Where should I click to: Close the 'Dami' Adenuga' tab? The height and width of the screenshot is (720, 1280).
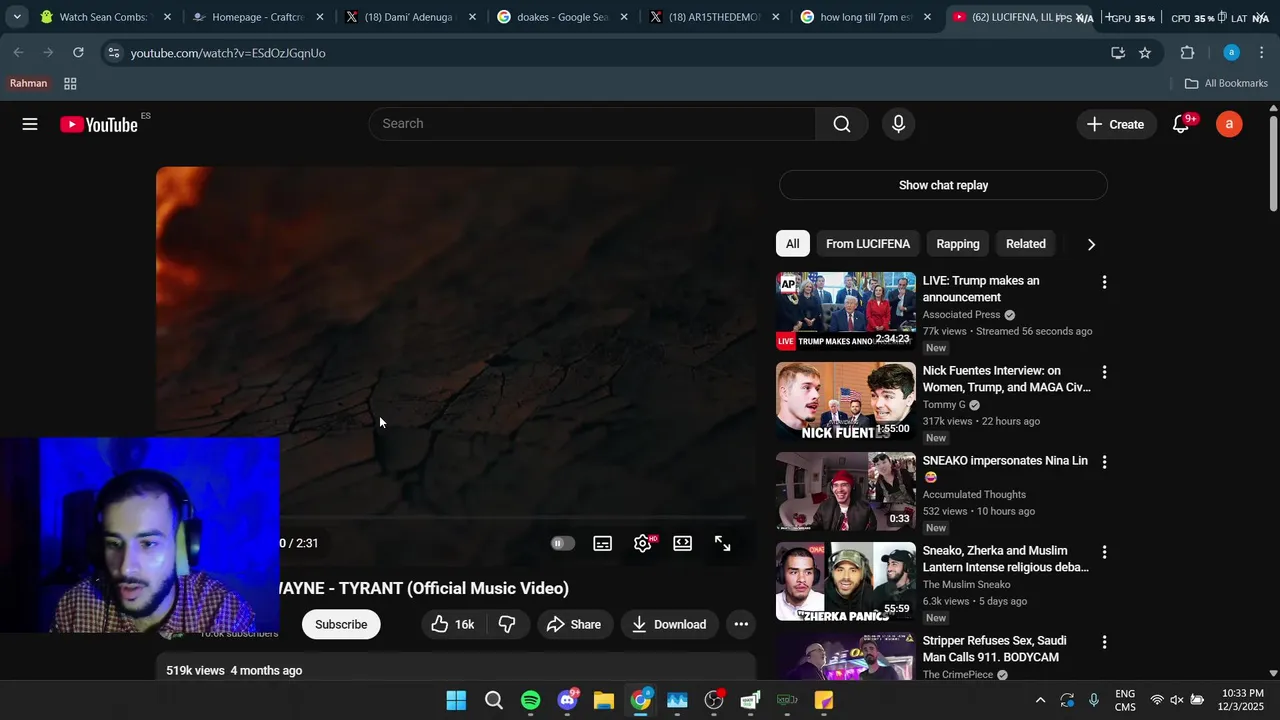pyautogui.click(x=472, y=17)
